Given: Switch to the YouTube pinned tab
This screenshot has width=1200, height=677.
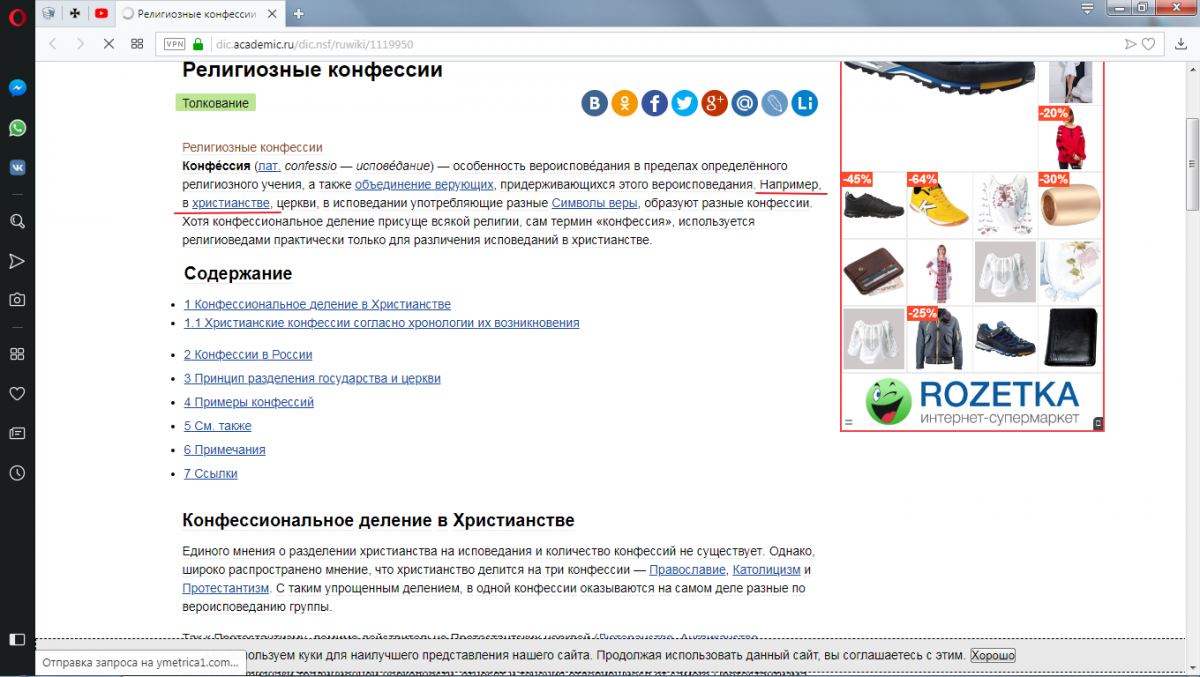Looking at the screenshot, I should click(x=101, y=13).
